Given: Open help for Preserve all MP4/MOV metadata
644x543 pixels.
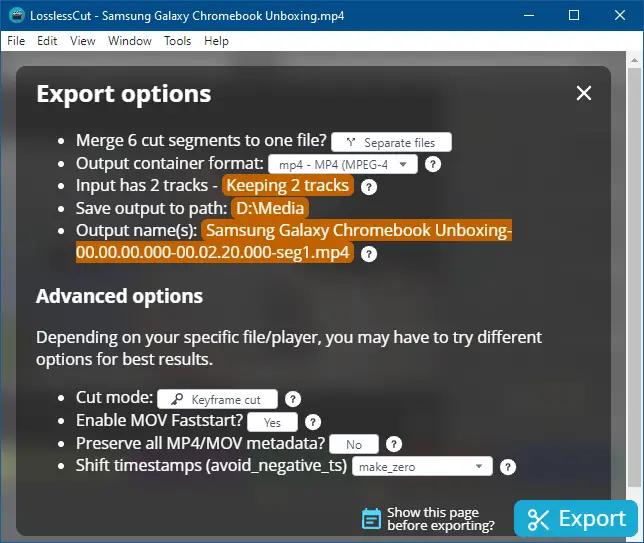Looking at the screenshot, I should (x=394, y=444).
